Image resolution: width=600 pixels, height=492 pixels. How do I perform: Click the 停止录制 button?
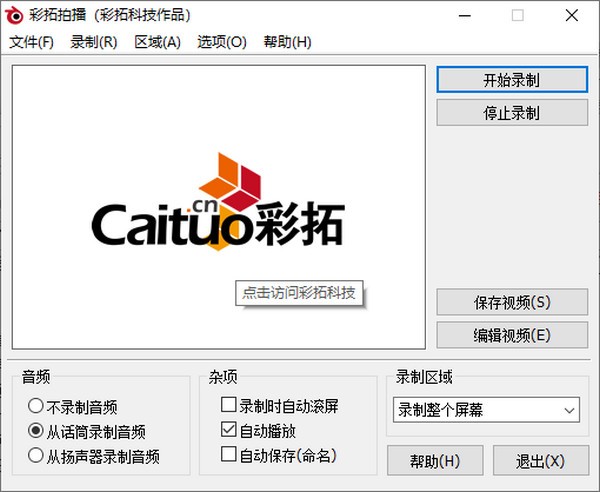[512, 112]
